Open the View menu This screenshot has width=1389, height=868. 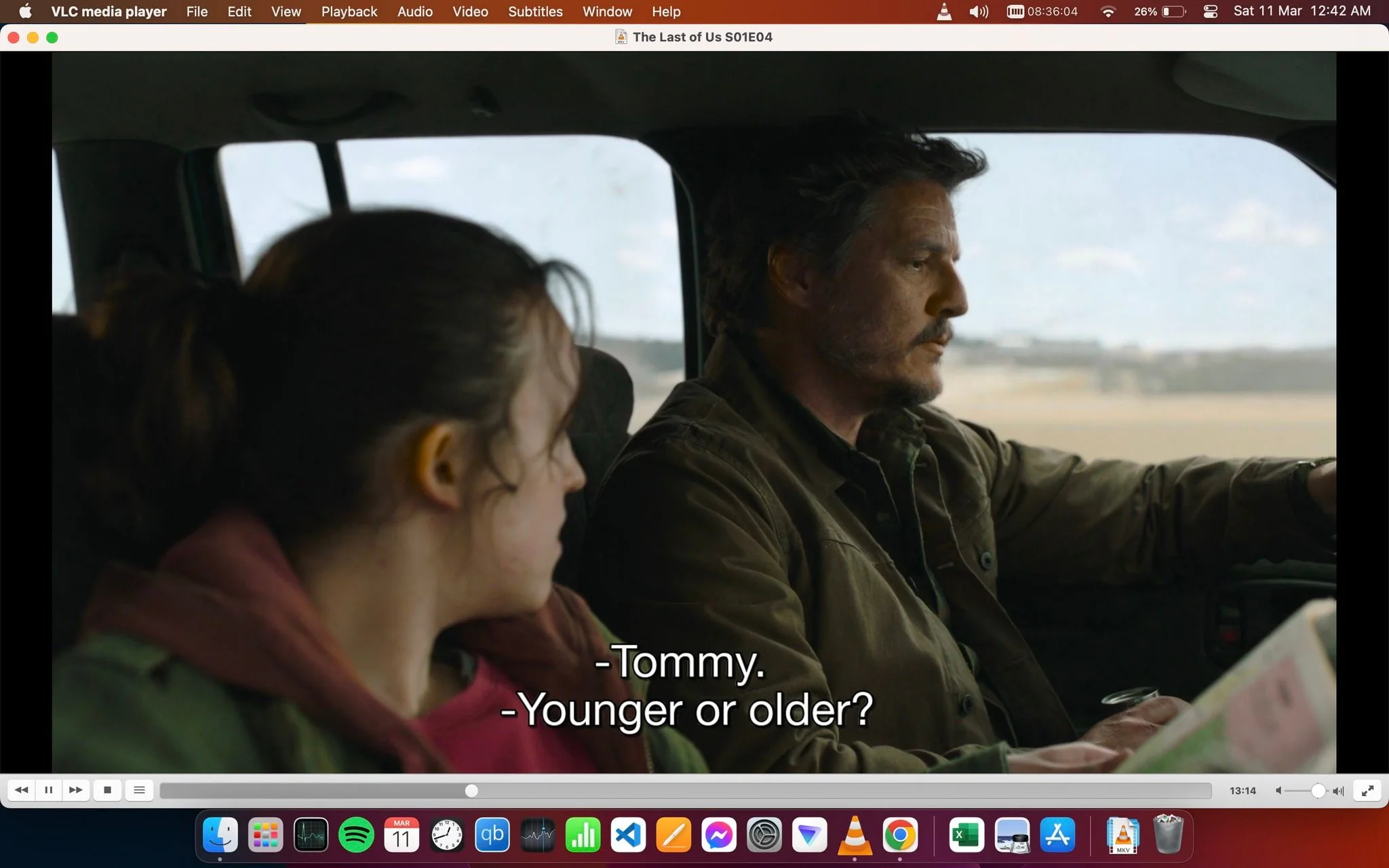coord(286,12)
